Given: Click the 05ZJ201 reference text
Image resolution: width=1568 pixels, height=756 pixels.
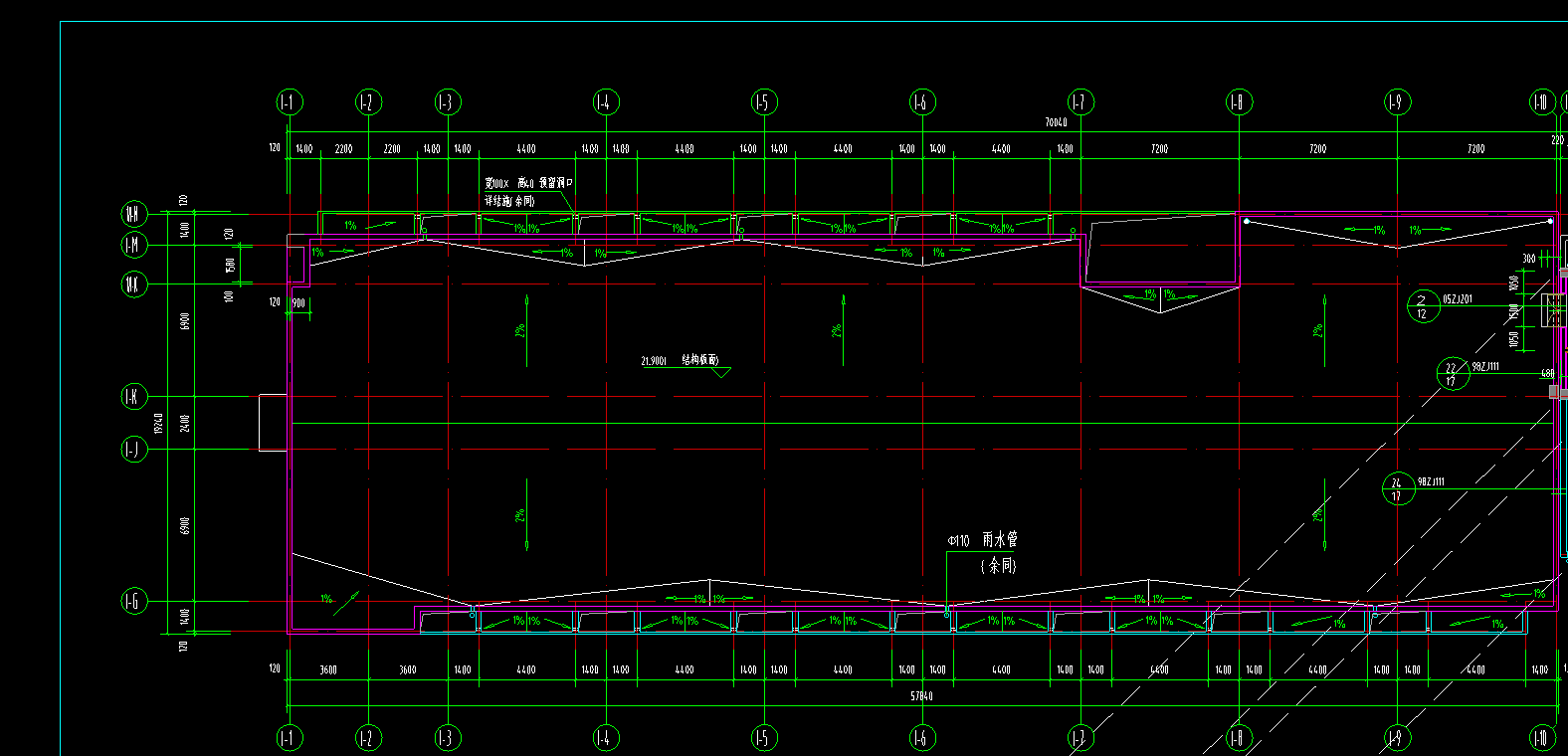Looking at the screenshot, I should (x=1458, y=298).
